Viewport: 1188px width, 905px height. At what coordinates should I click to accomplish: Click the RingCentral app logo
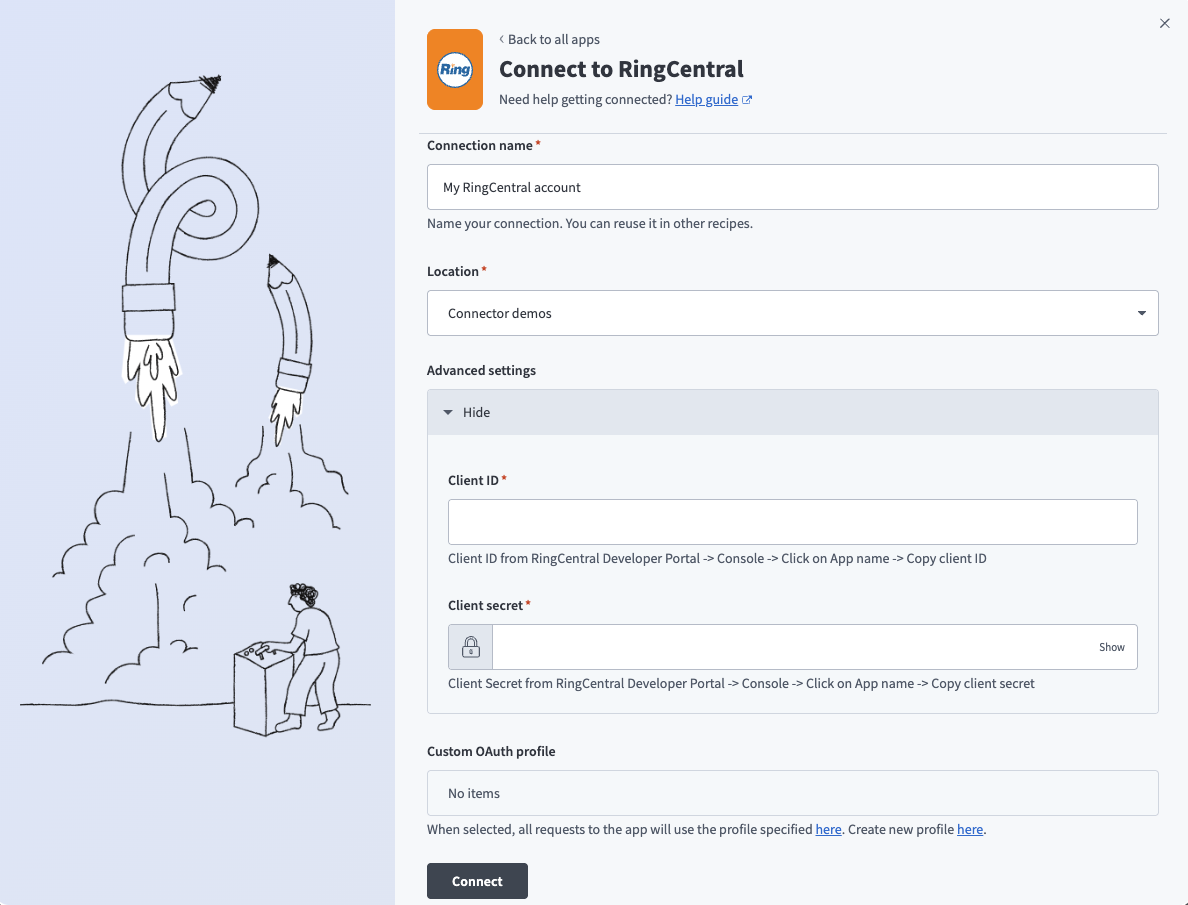click(x=455, y=69)
